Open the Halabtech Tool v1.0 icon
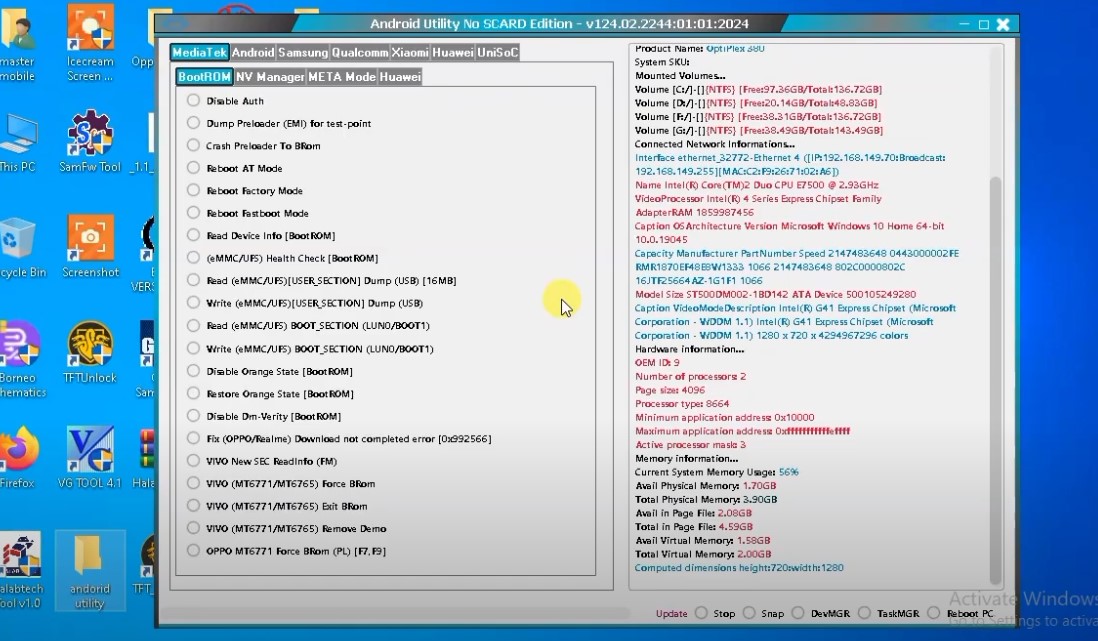 pyautogui.click(x=21, y=571)
